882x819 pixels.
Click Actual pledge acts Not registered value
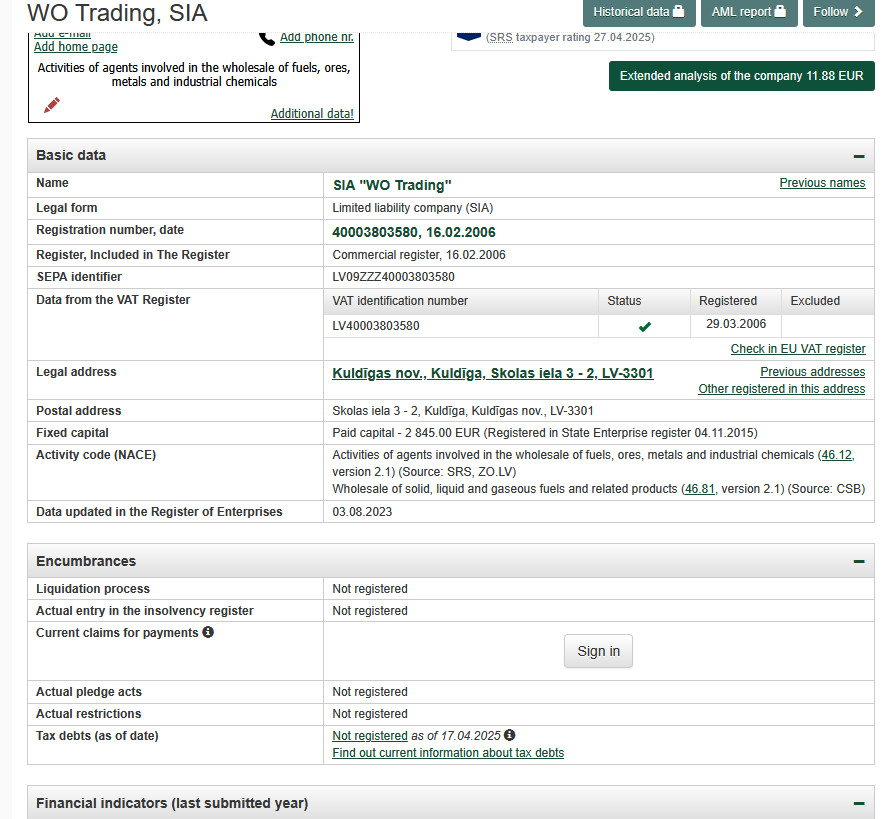(370, 692)
